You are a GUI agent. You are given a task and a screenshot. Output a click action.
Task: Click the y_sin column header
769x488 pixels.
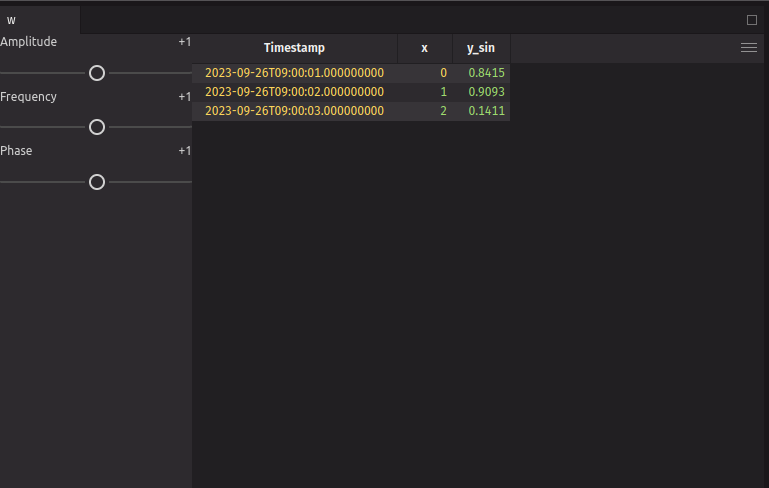(480, 48)
